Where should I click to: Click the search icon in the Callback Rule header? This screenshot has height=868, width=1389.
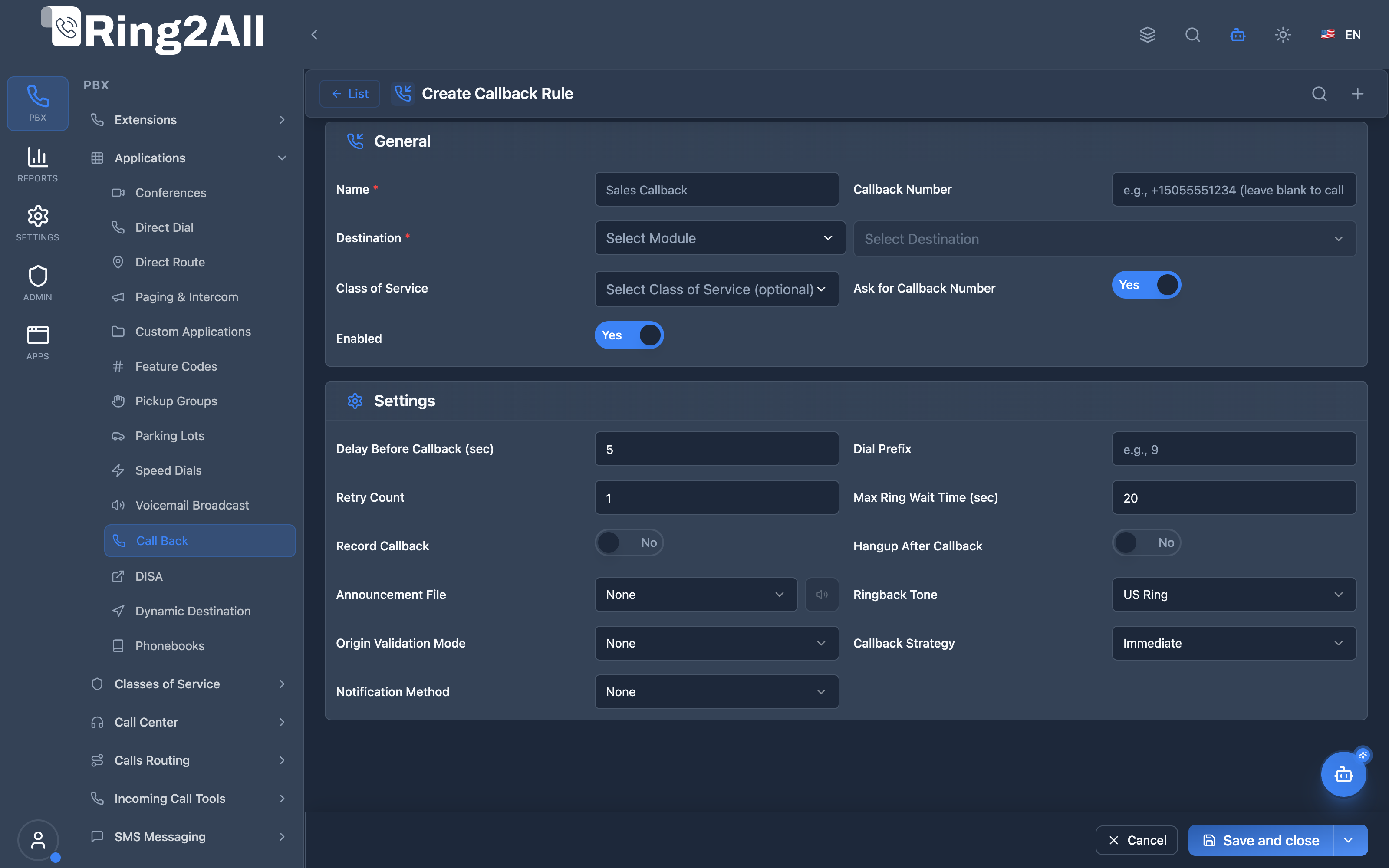pos(1320,94)
